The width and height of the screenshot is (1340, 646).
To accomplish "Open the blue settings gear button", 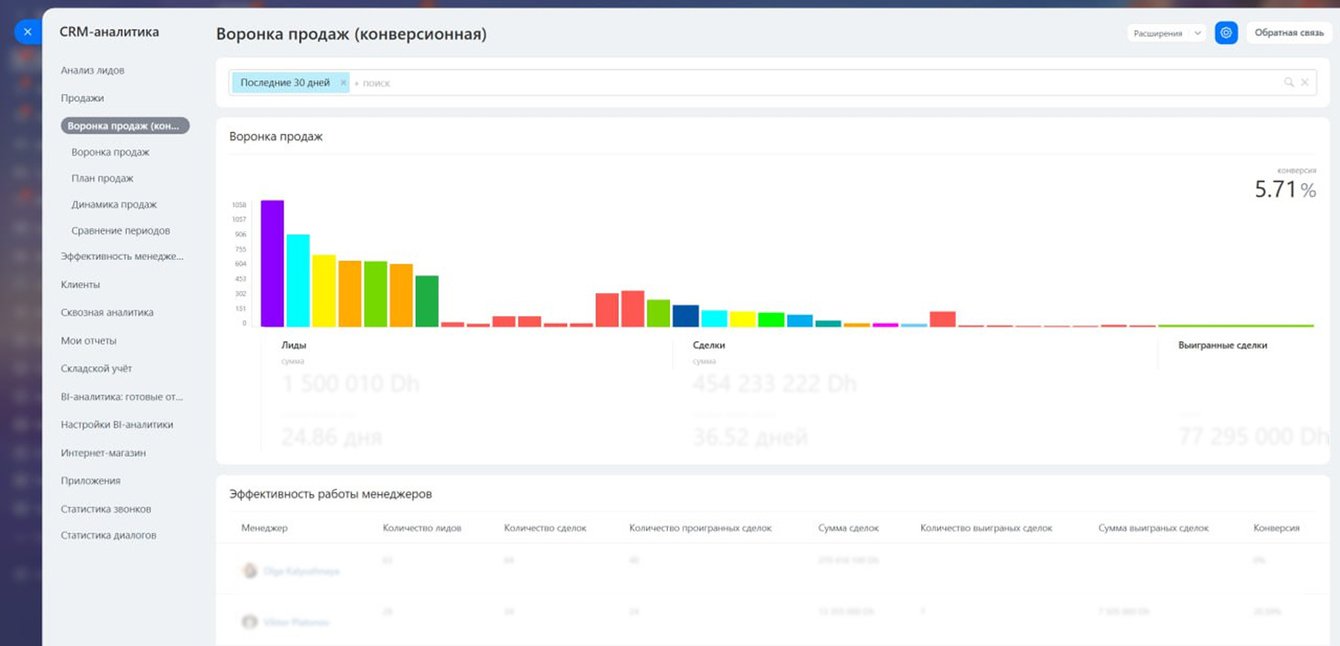I will coord(1226,33).
